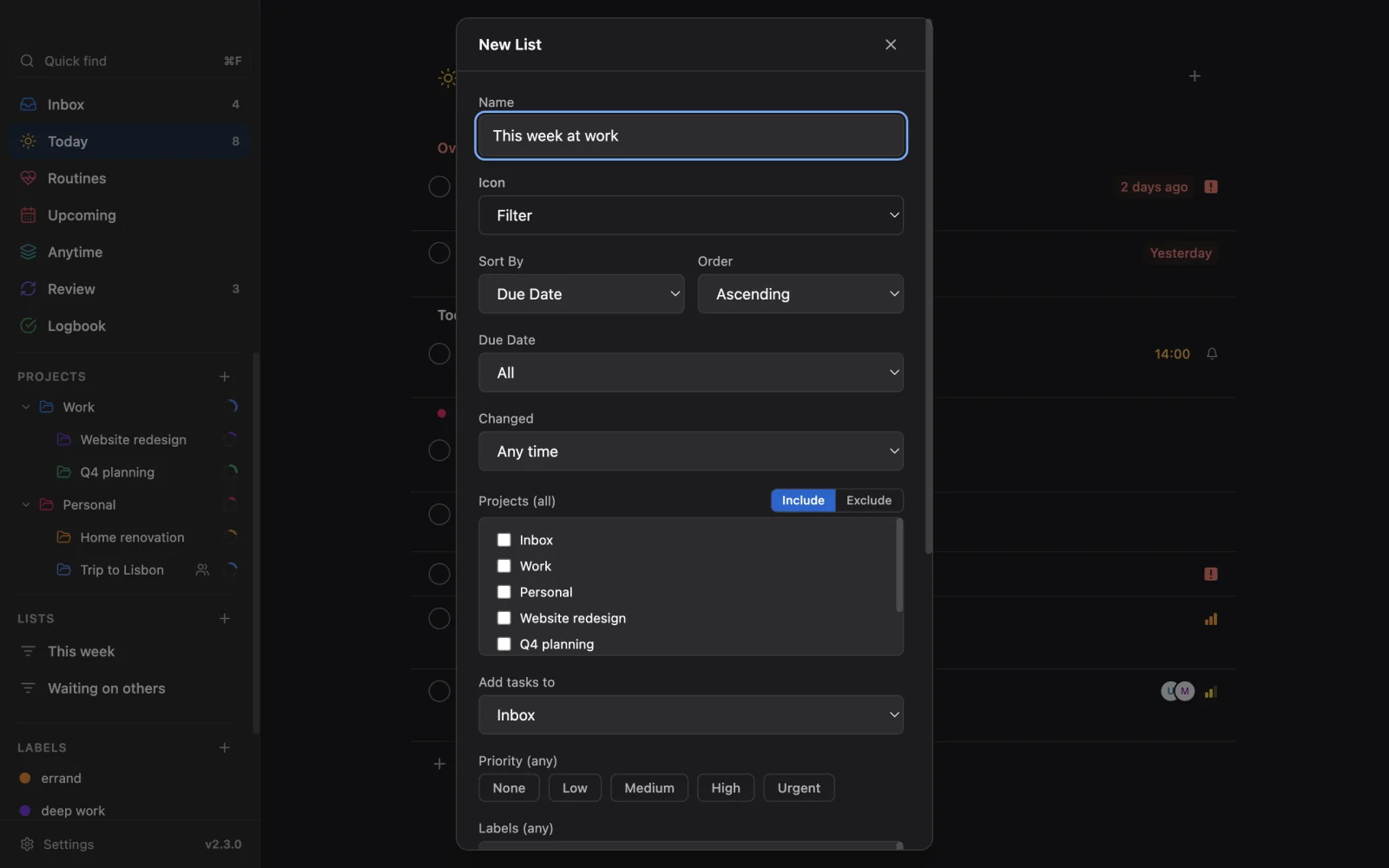The width and height of the screenshot is (1389, 868).
Task: Click the plus icon at top right of Today view
Action: pos(1195,76)
